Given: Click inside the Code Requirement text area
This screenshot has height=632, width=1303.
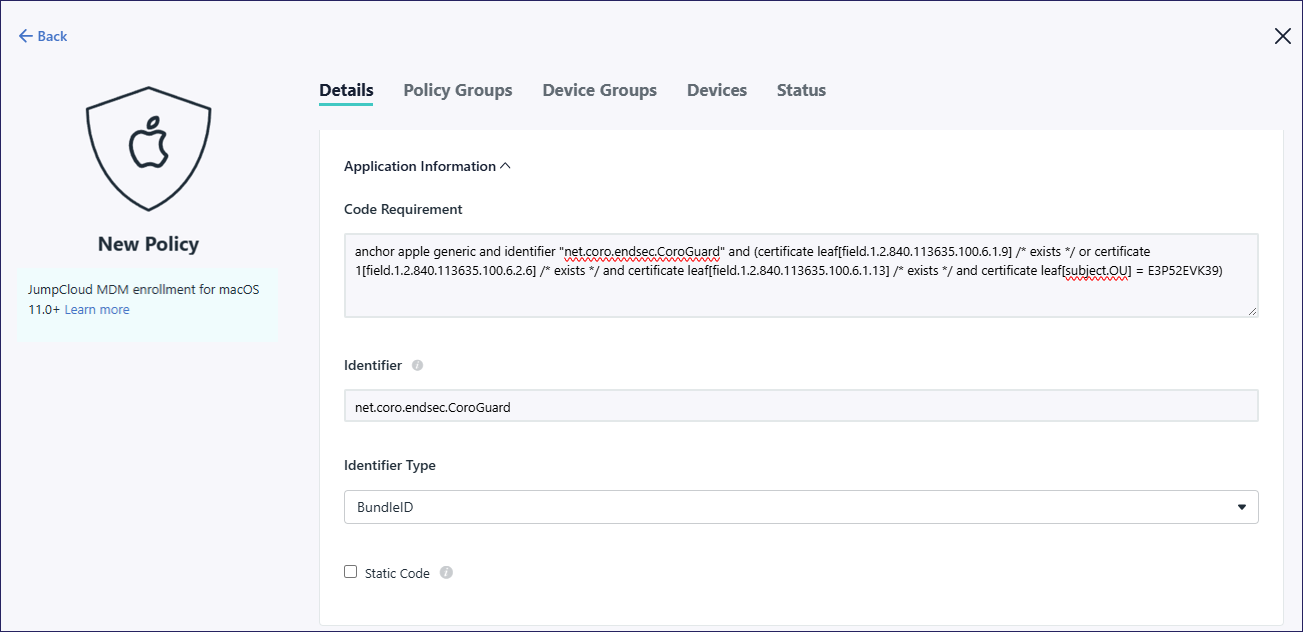Looking at the screenshot, I should 800,290.
